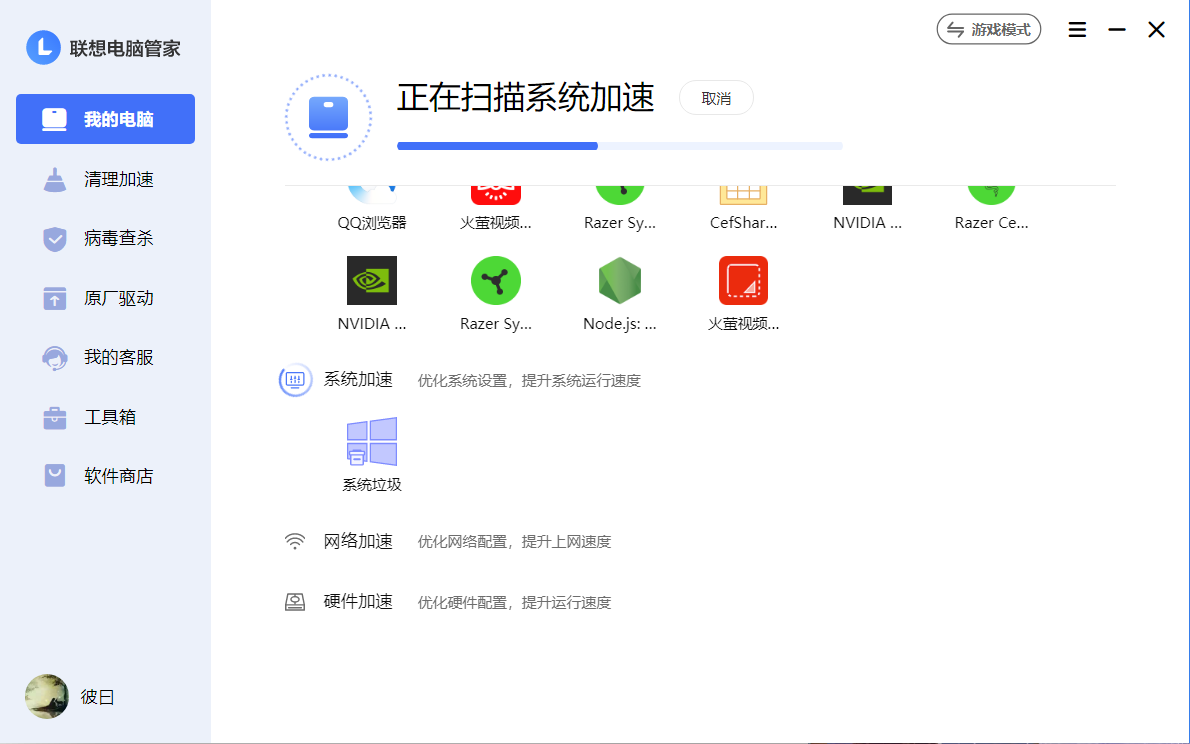Open 原厂驱动 from the sidebar
1190x744 pixels.
[x=105, y=298]
